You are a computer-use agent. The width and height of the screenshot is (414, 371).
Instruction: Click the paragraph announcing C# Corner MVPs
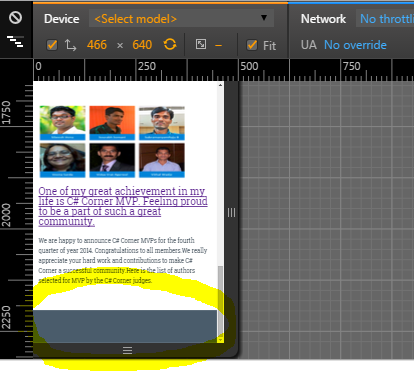click(x=123, y=260)
